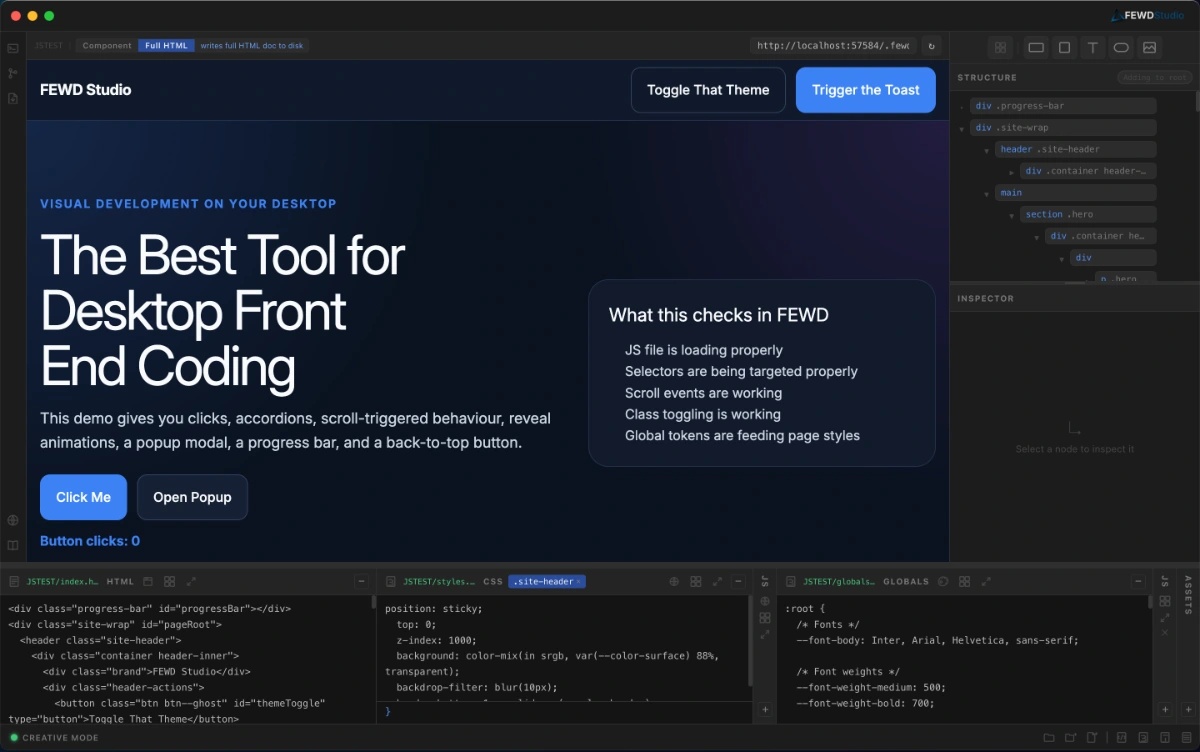Select the header .site-header node in Structure
1200x752 pixels.
(1075, 149)
